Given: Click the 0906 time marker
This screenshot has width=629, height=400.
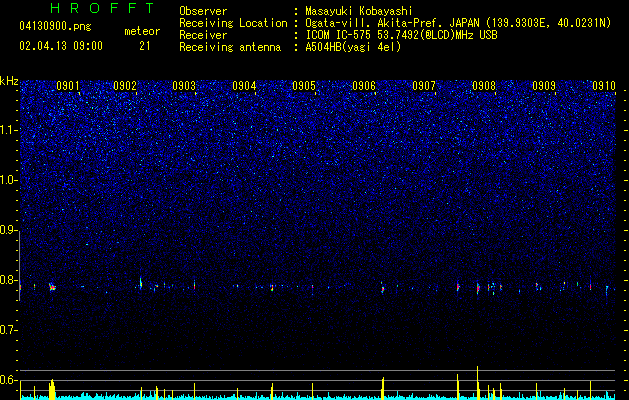Looking at the screenshot, I should tap(364, 86).
